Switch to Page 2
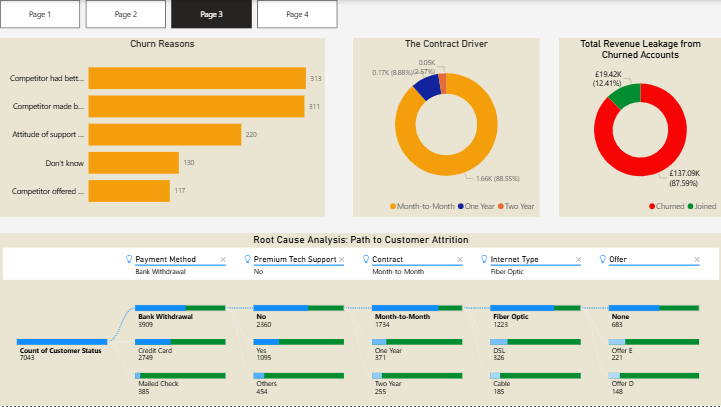This screenshot has width=721, height=407. point(126,14)
